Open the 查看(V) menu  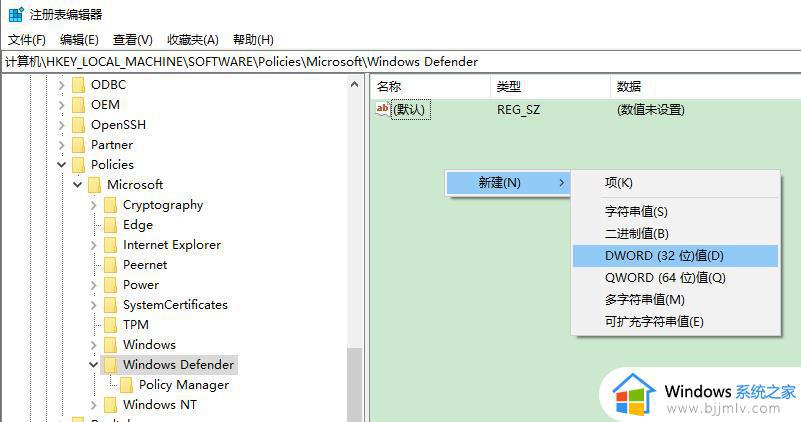pos(132,40)
